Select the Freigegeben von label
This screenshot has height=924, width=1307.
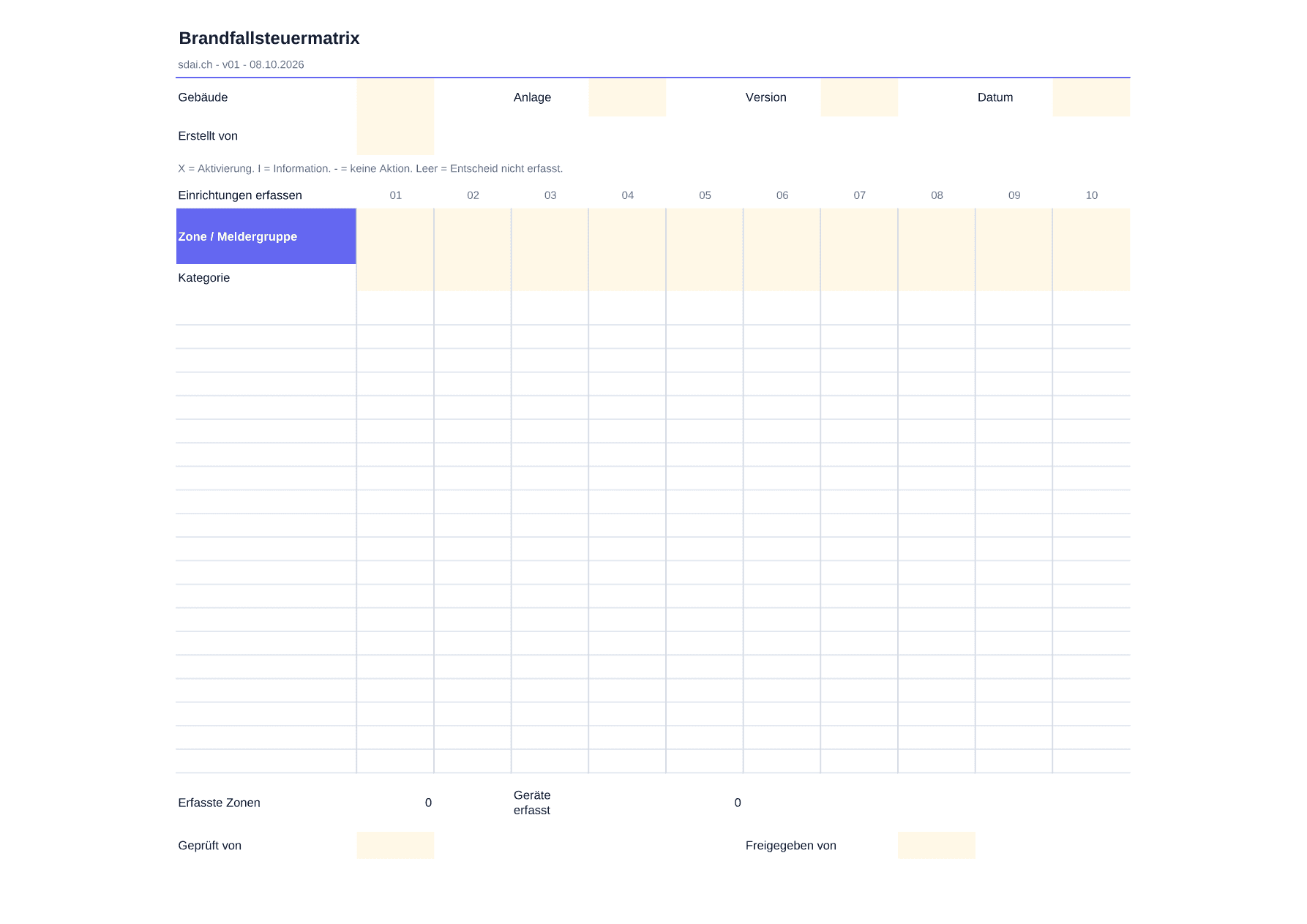(x=791, y=845)
